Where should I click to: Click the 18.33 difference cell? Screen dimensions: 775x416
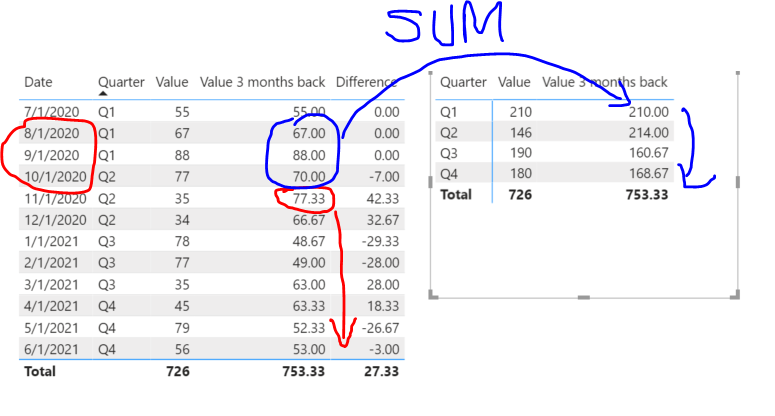click(x=383, y=306)
